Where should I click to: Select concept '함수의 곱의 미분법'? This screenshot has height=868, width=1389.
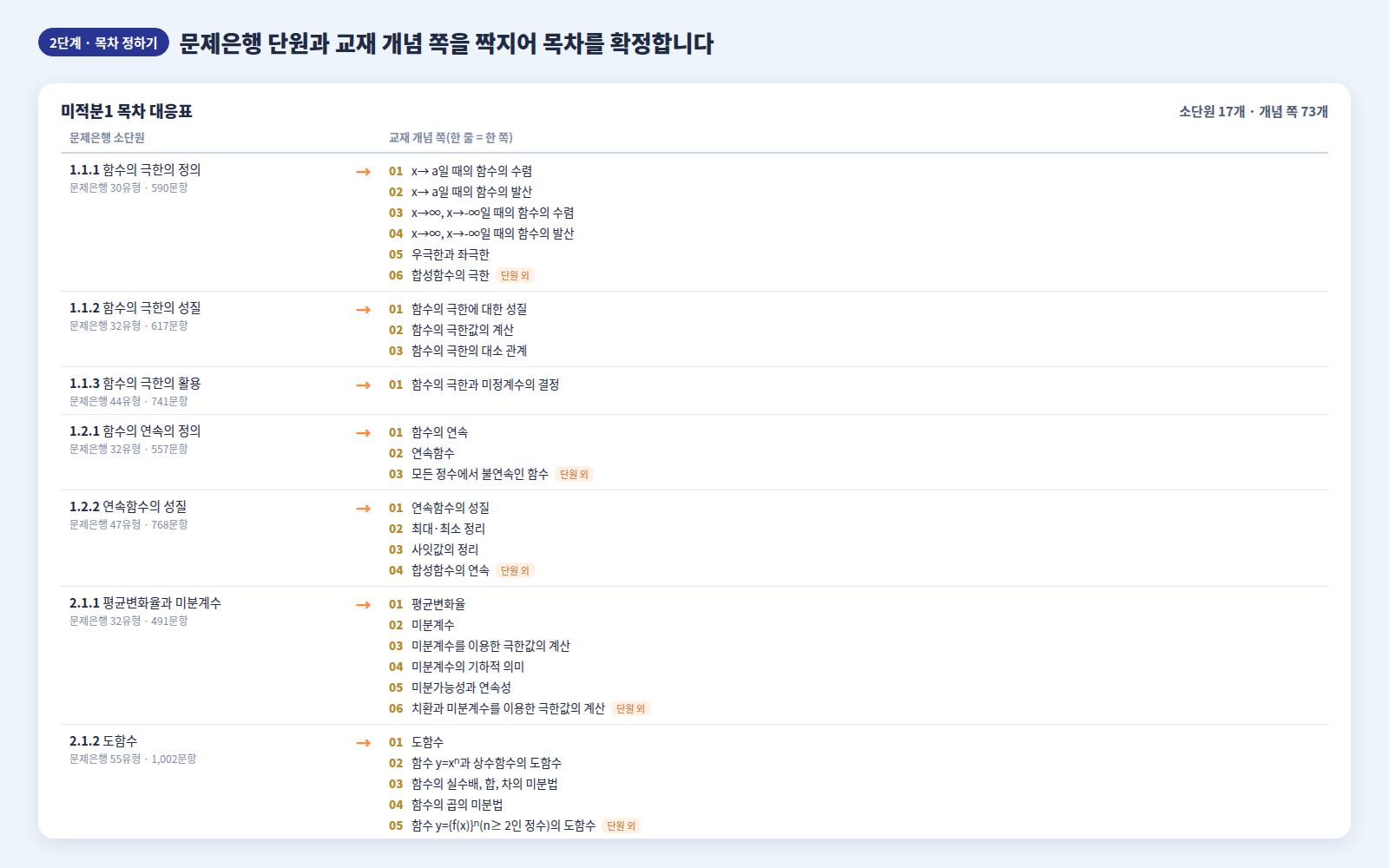coord(457,805)
